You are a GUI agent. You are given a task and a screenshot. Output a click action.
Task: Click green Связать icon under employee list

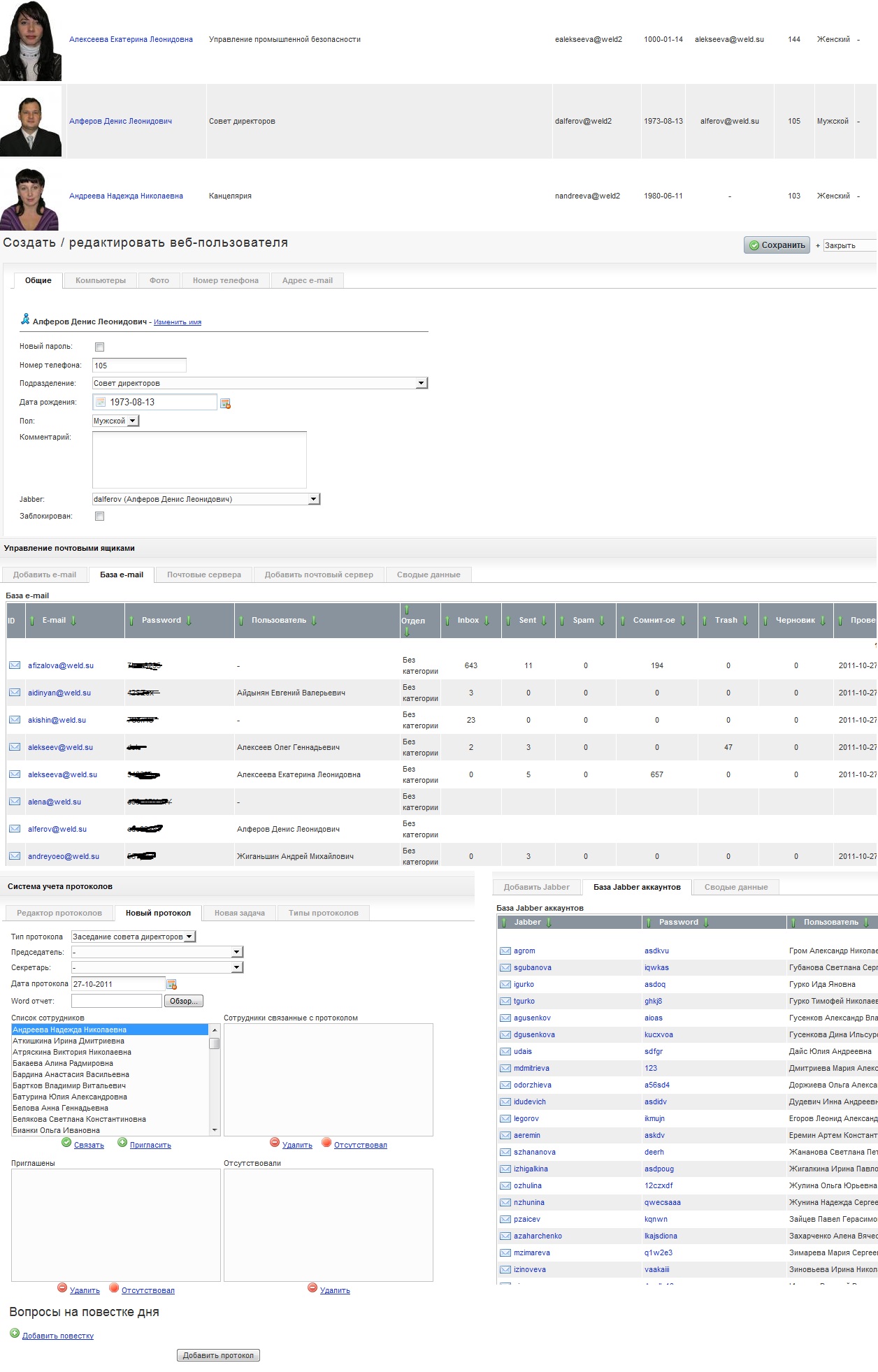pos(66,1142)
